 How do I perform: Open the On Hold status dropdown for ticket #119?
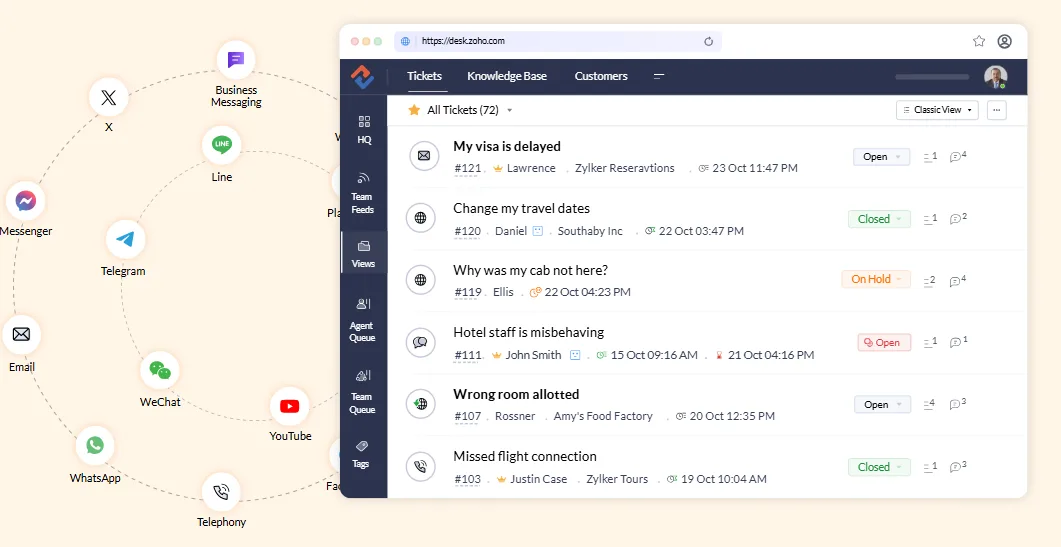tap(876, 279)
